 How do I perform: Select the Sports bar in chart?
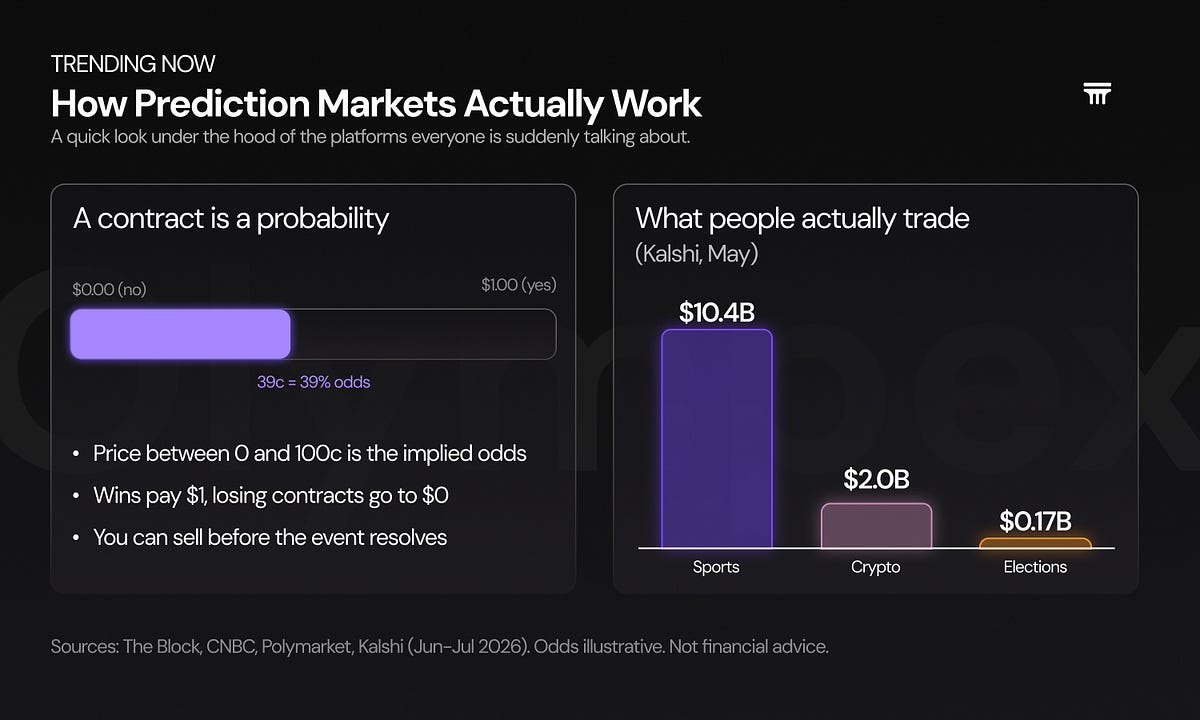pos(716,439)
